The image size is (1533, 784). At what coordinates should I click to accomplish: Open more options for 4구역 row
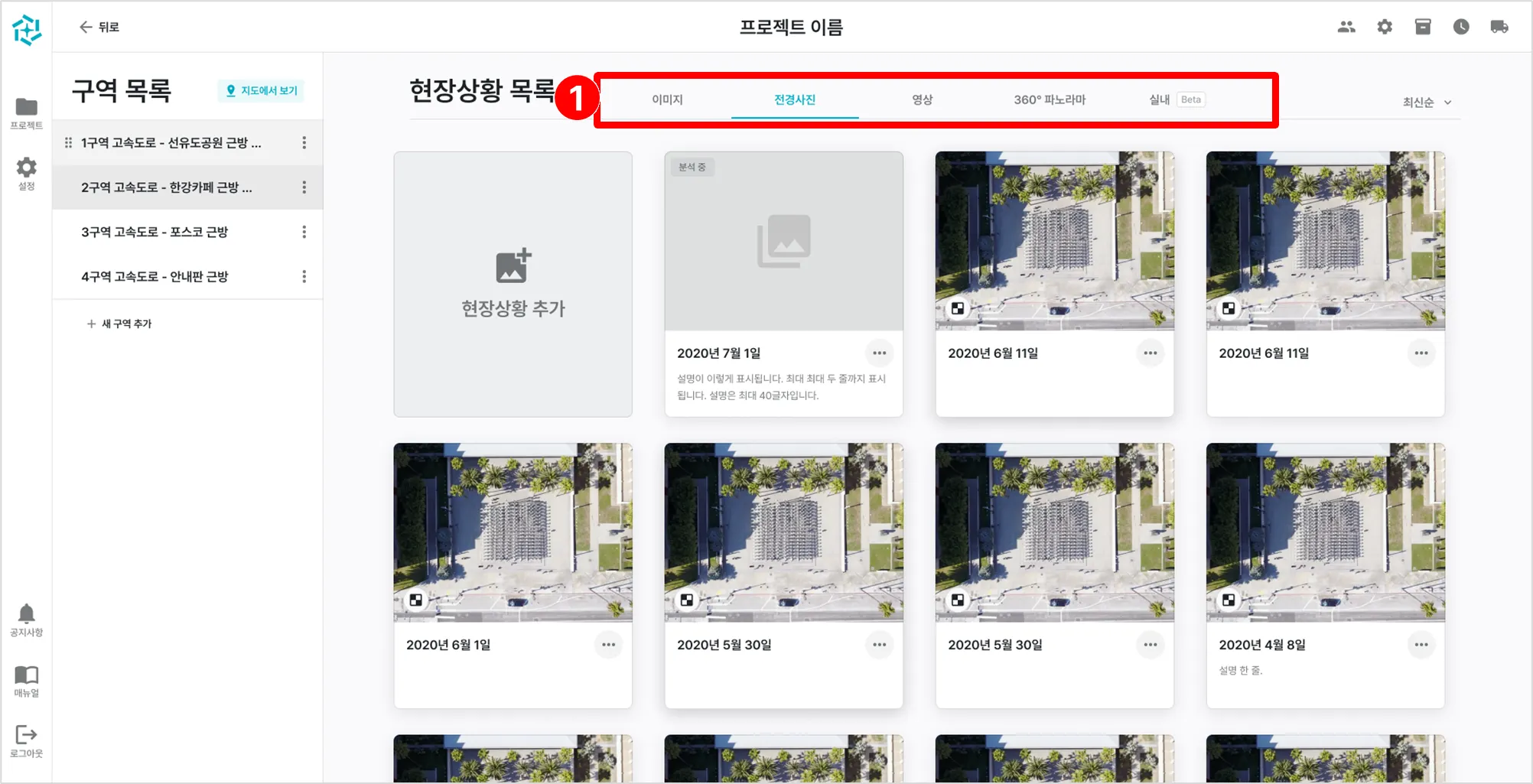click(304, 276)
